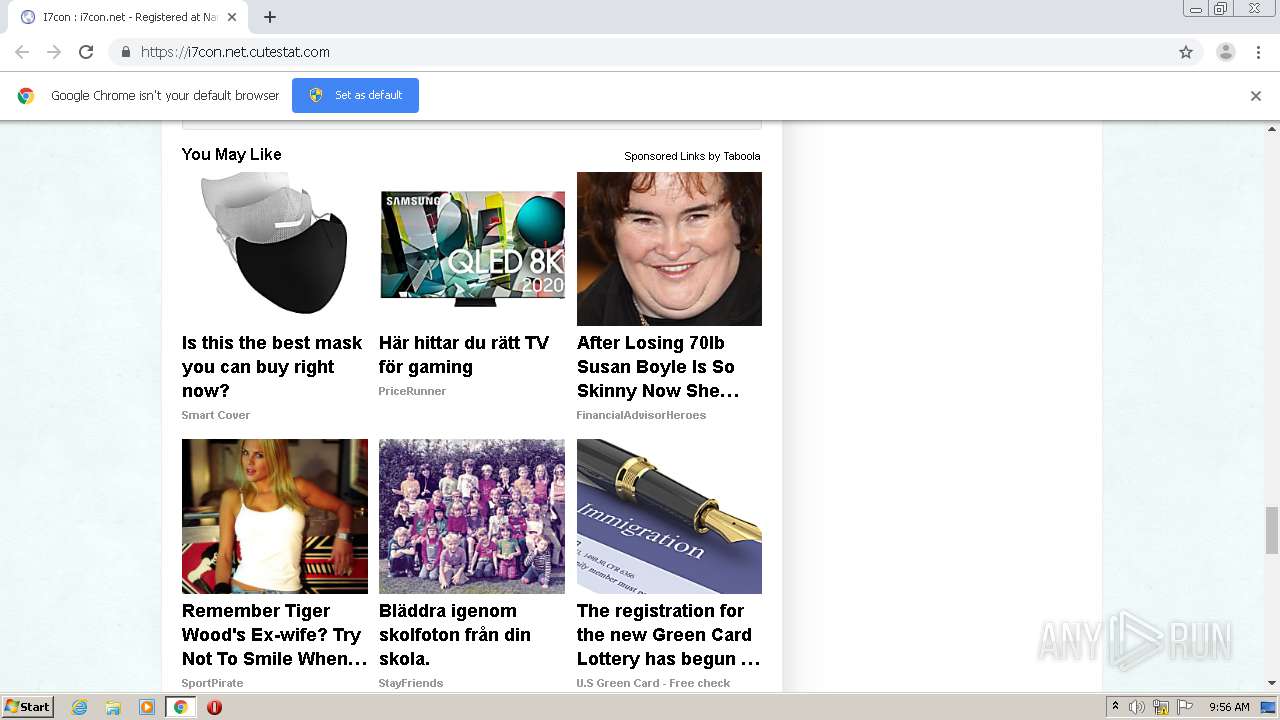
Task: Click the browser forward arrow
Action: (x=54, y=52)
